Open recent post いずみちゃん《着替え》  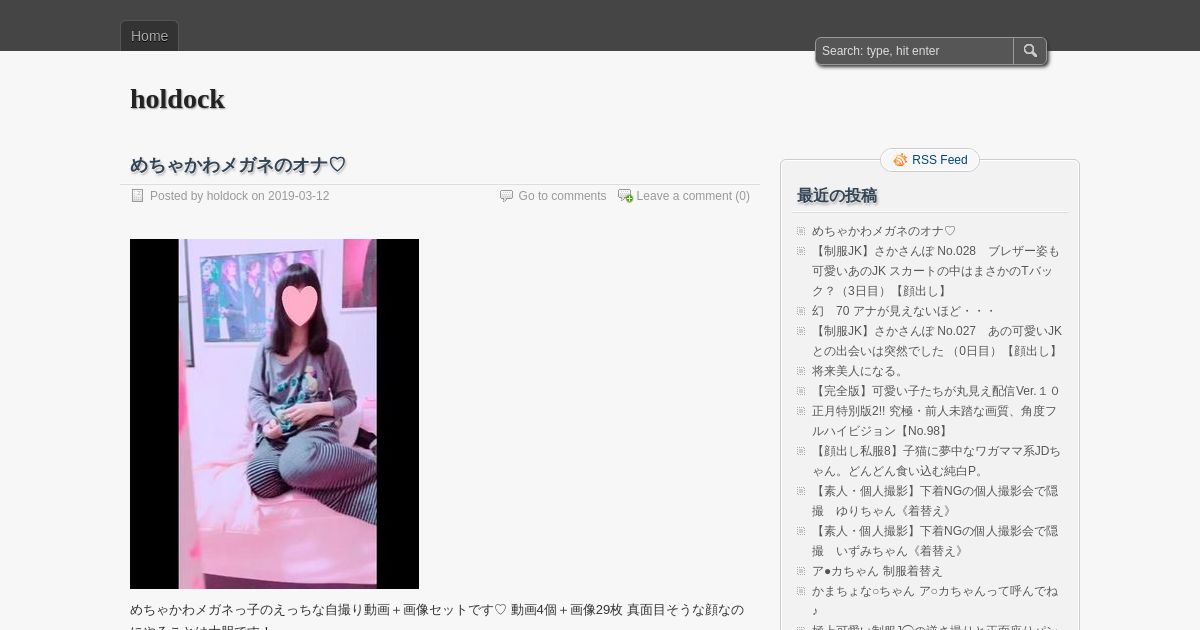tap(935, 541)
